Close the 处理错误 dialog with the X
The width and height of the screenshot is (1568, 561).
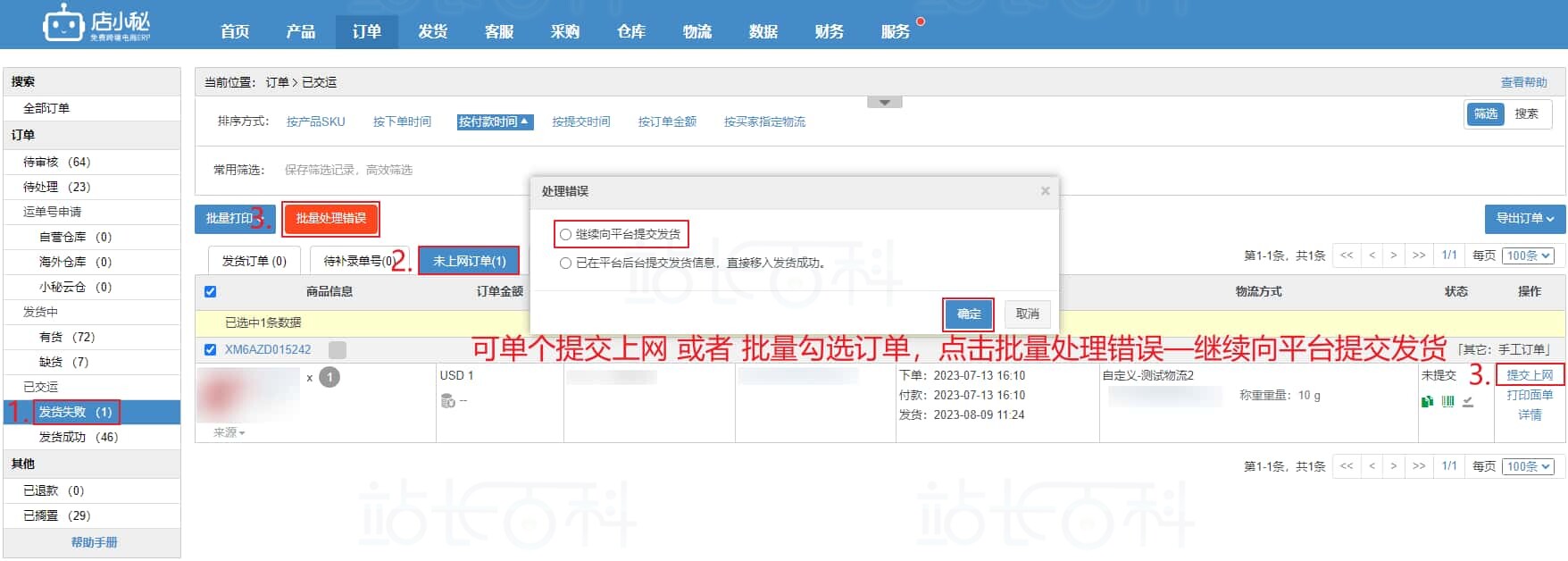point(1045,191)
